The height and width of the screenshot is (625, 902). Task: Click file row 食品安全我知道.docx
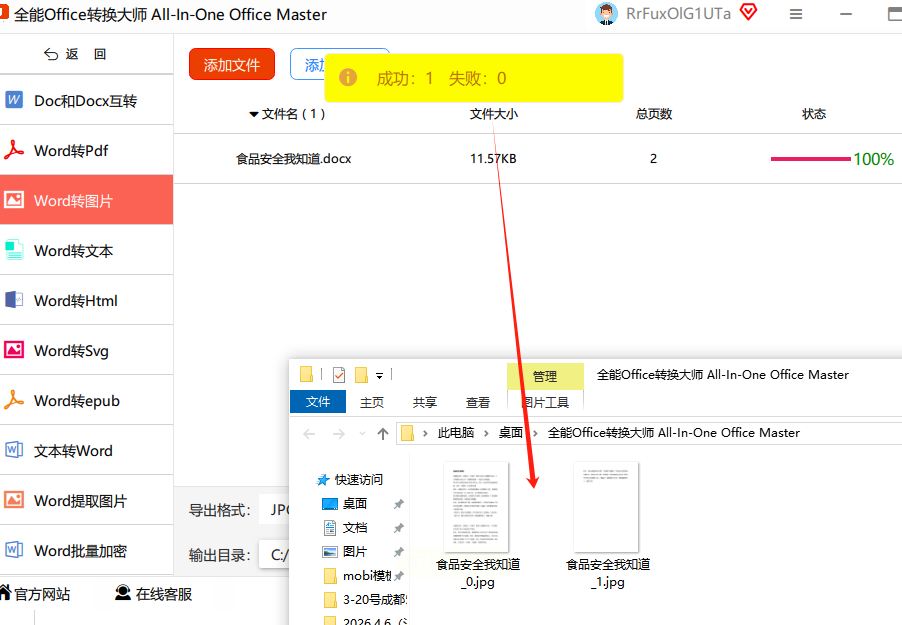point(537,159)
